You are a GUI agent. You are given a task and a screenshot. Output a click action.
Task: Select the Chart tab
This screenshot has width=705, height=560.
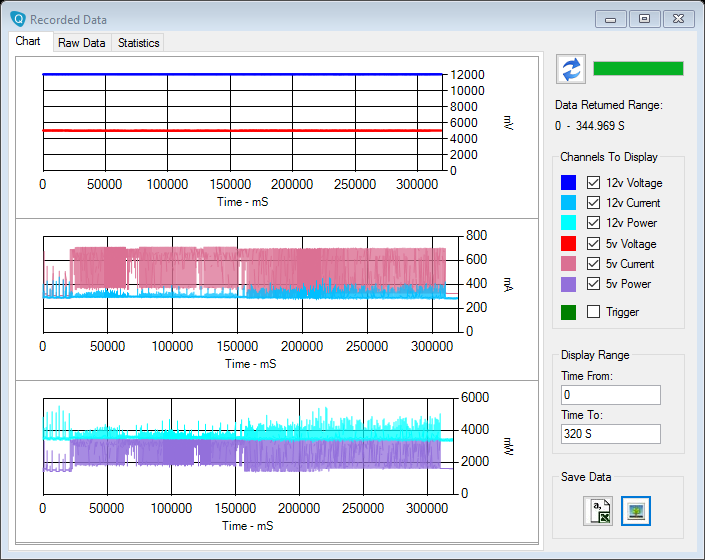tap(28, 42)
